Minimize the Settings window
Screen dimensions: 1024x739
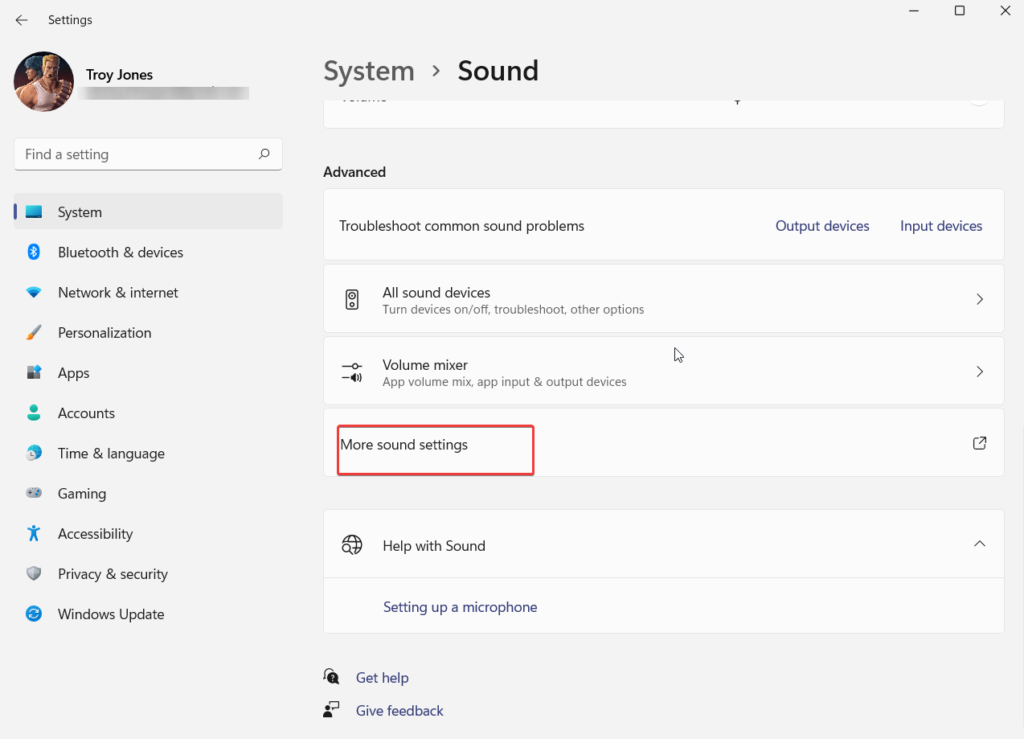(914, 10)
